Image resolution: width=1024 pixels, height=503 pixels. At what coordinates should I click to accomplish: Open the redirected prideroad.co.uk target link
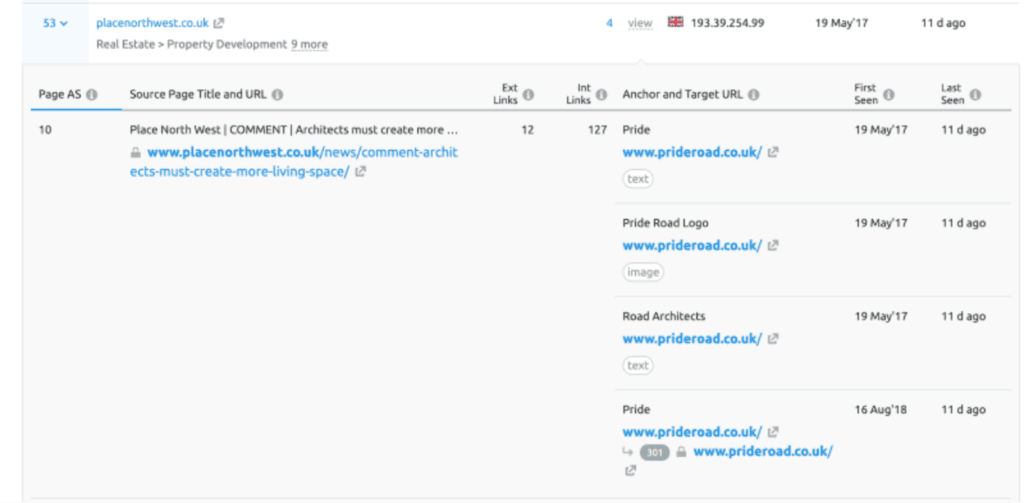click(763, 451)
